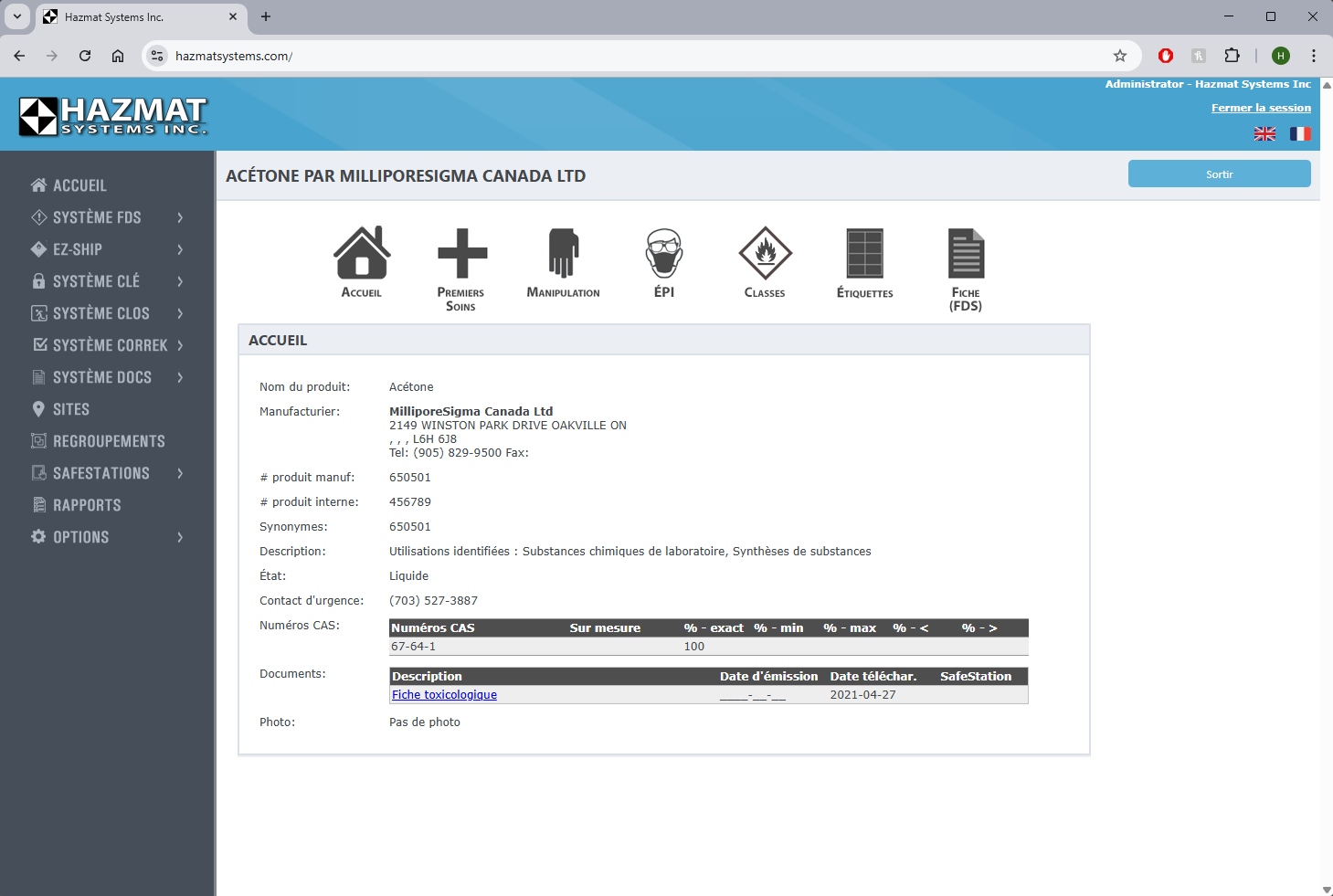The image size is (1333, 896).
Task: Open the Fiche (FDS) document icon
Action: 966,254
